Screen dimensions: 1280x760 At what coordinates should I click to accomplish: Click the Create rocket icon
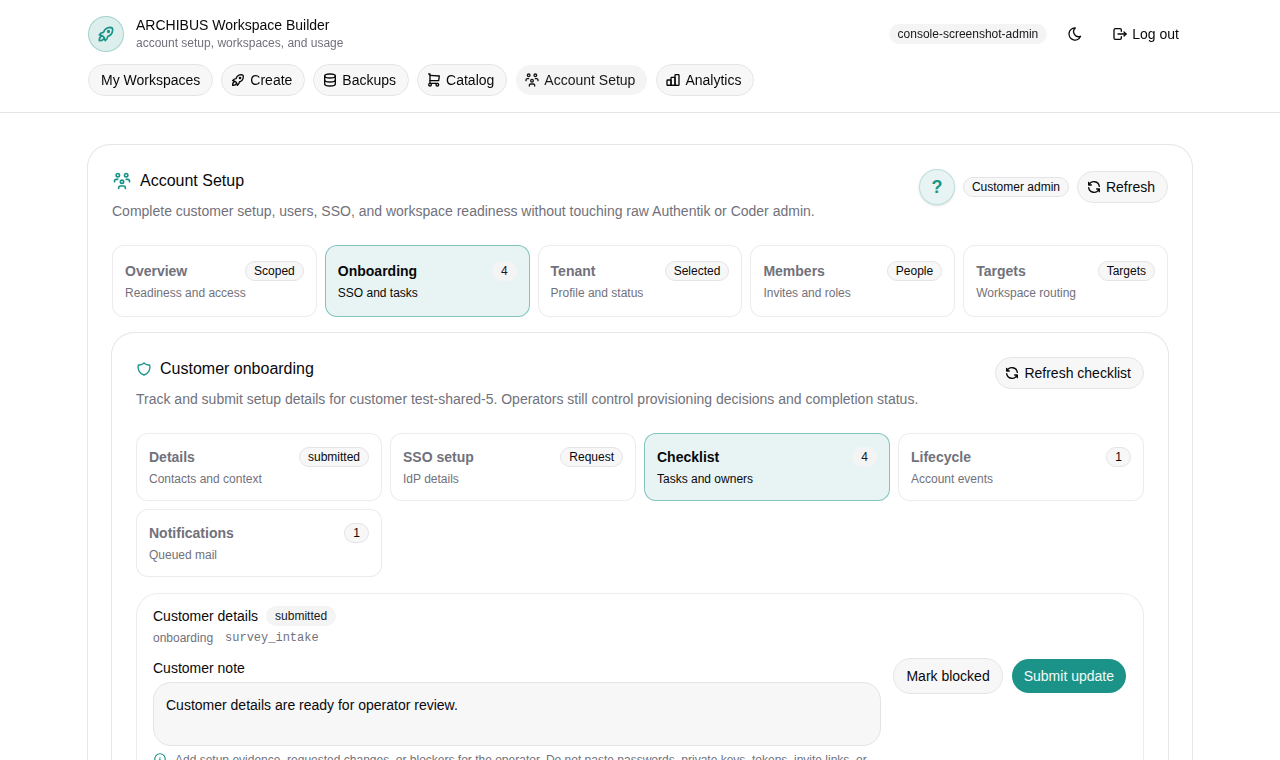click(x=237, y=79)
